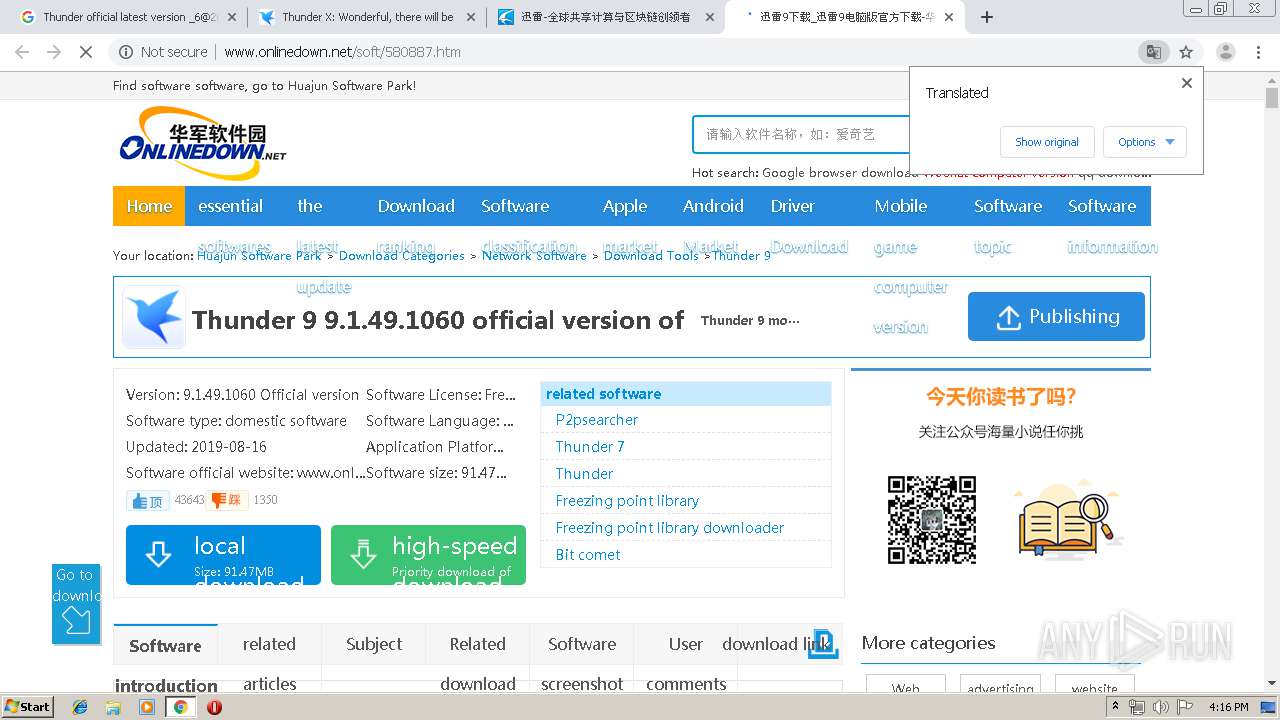Image resolution: width=1280 pixels, height=720 pixels.
Task: Open File Explorer folder in taskbar
Action: [114, 707]
